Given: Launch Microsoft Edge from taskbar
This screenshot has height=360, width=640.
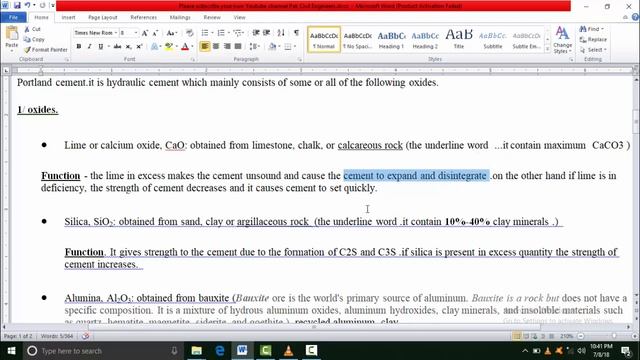Looking at the screenshot, I should (x=220, y=350).
